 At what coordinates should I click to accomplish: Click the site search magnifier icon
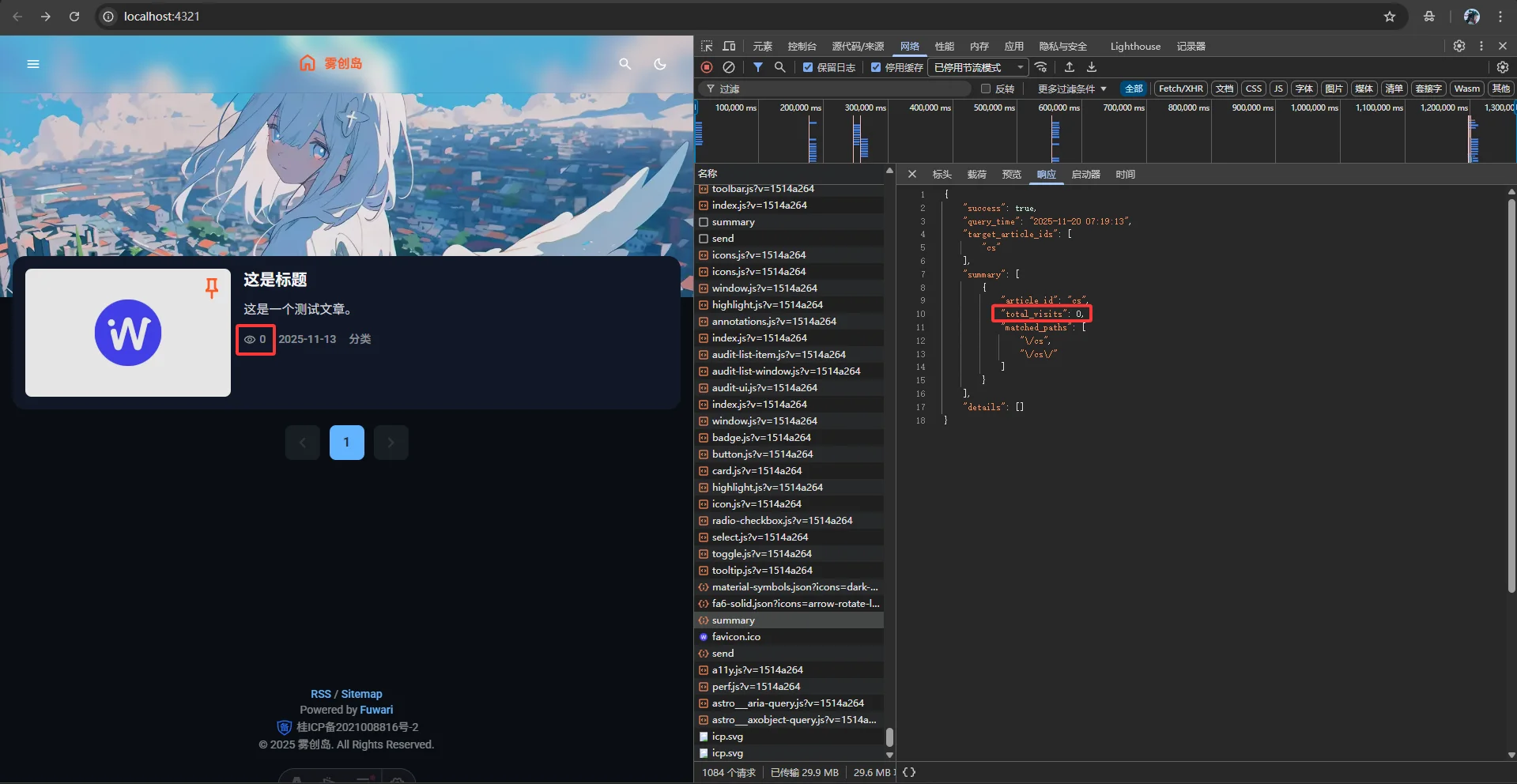point(625,64)
